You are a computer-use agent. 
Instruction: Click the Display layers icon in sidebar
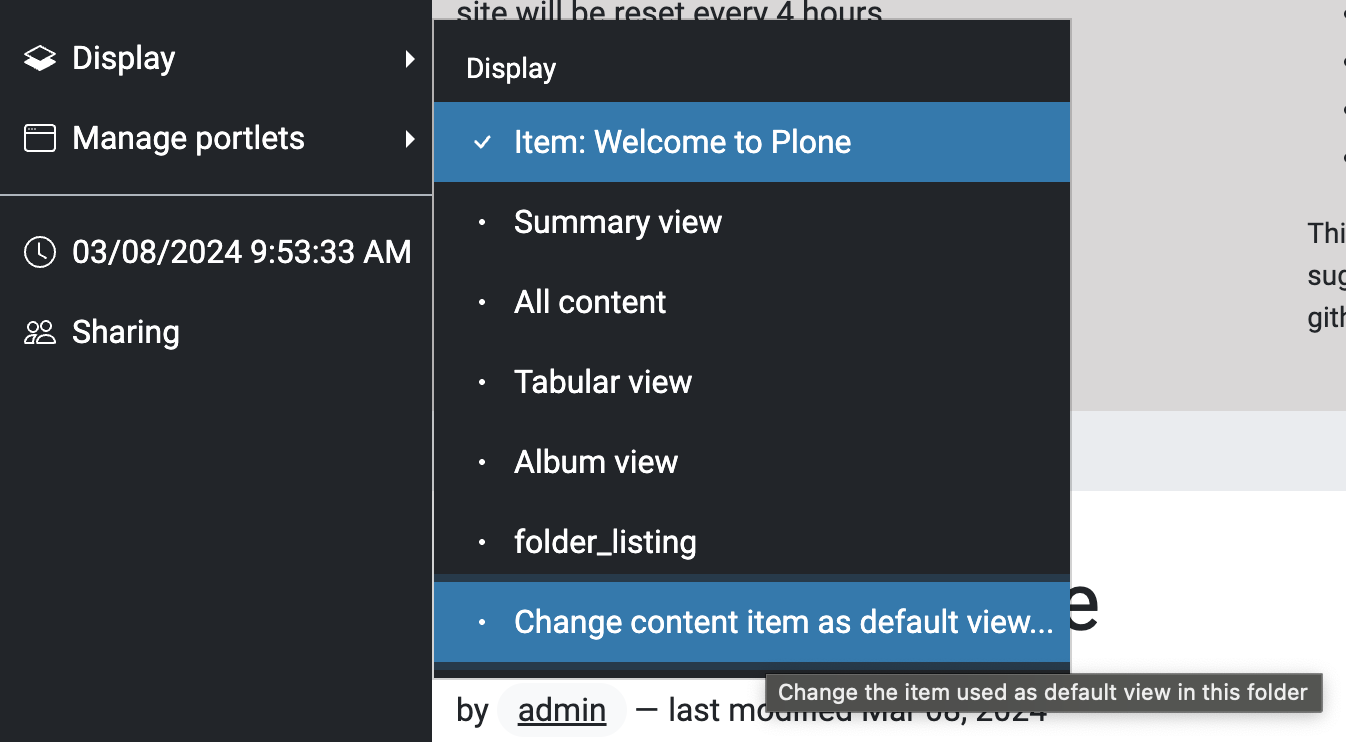click(x=40, y=59)
